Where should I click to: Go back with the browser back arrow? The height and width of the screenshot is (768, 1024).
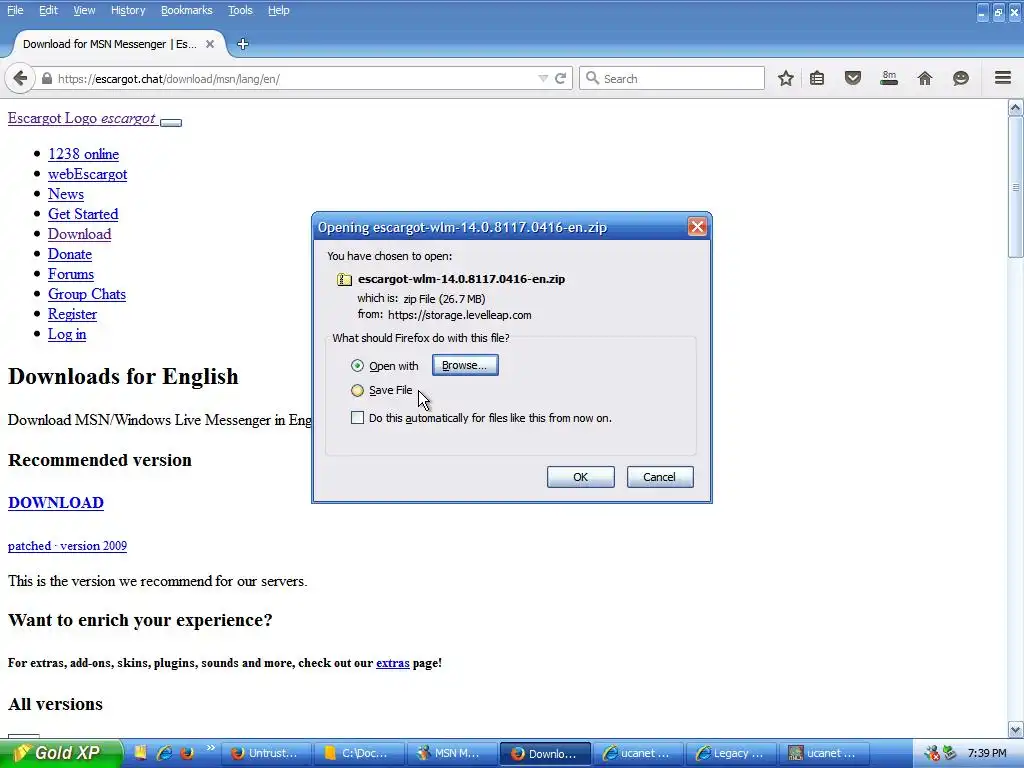[x=20, y=78]
